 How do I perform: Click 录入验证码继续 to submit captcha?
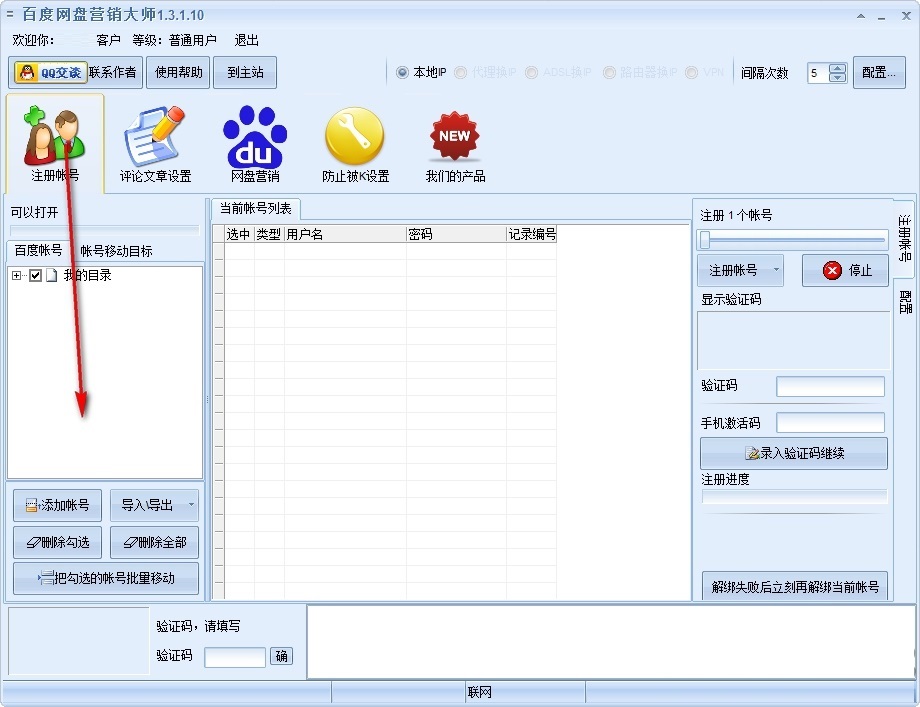793,453
